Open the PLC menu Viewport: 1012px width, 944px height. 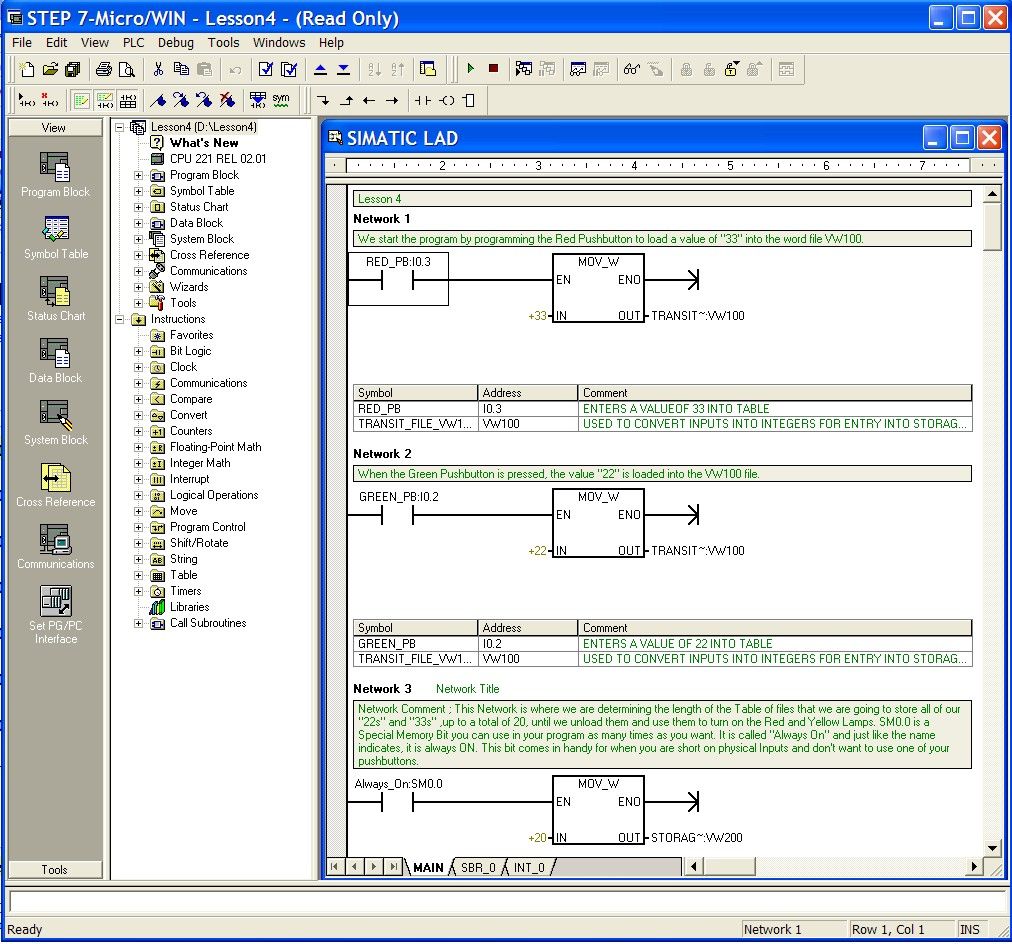[x=133, y=43]
